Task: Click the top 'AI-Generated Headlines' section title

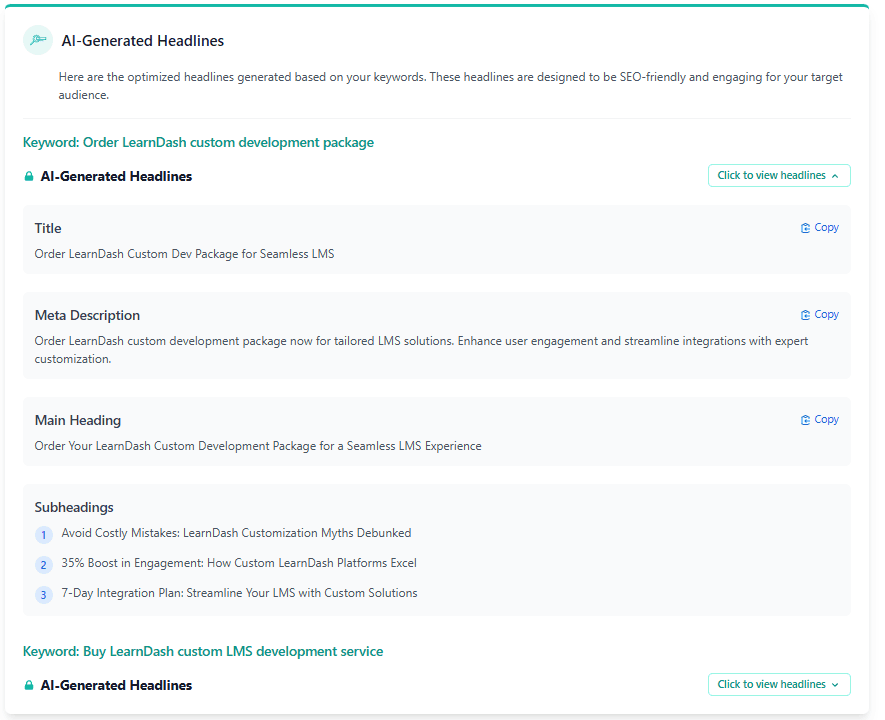Action: point(143,41)
